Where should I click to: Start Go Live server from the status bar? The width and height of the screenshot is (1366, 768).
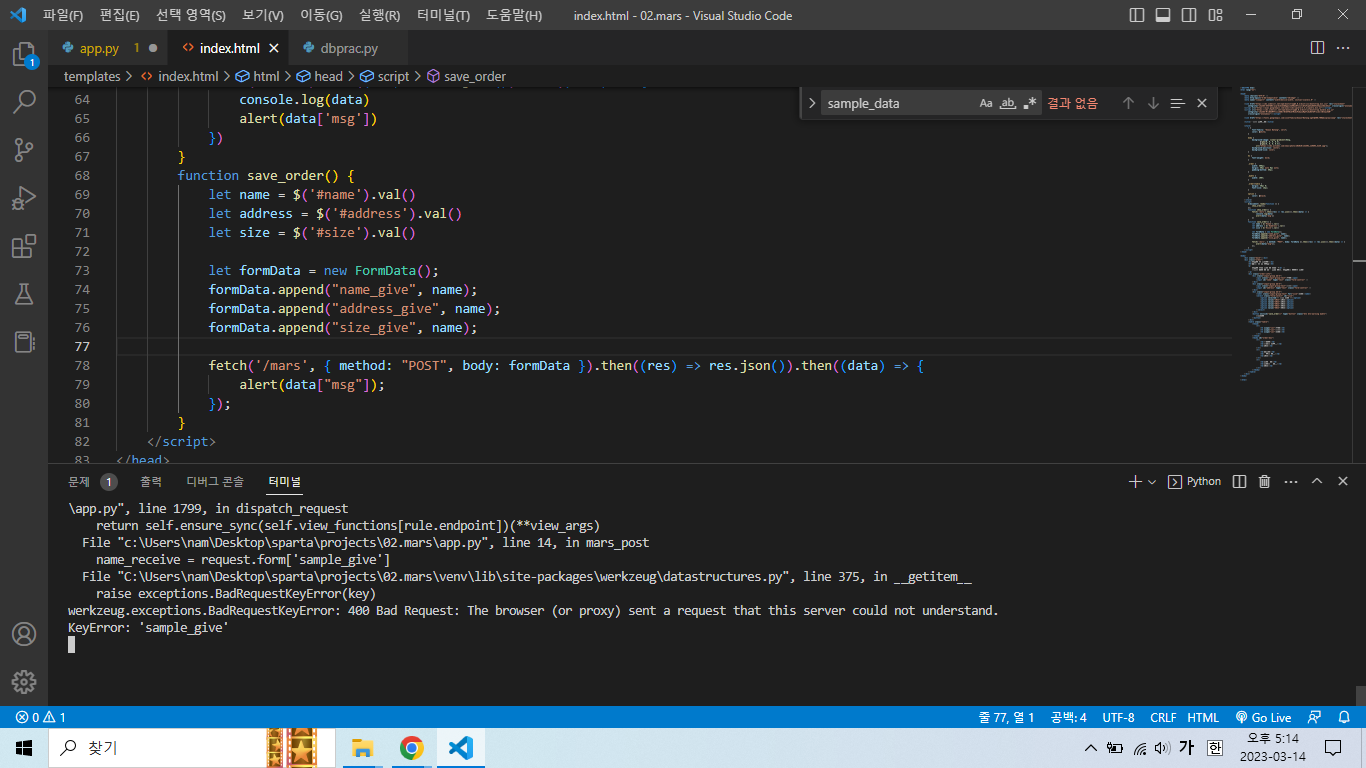(x=1263, y=717)
